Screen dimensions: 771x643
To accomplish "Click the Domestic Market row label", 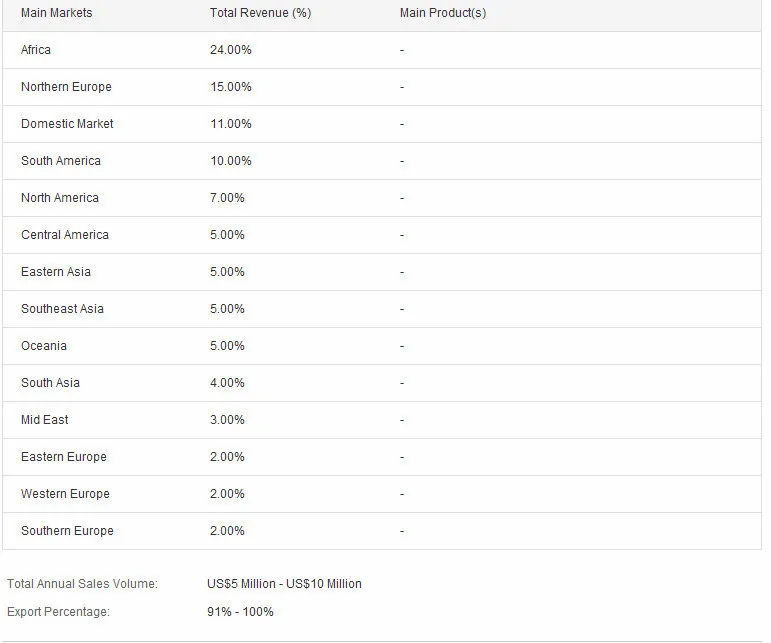I will [67, 124].
